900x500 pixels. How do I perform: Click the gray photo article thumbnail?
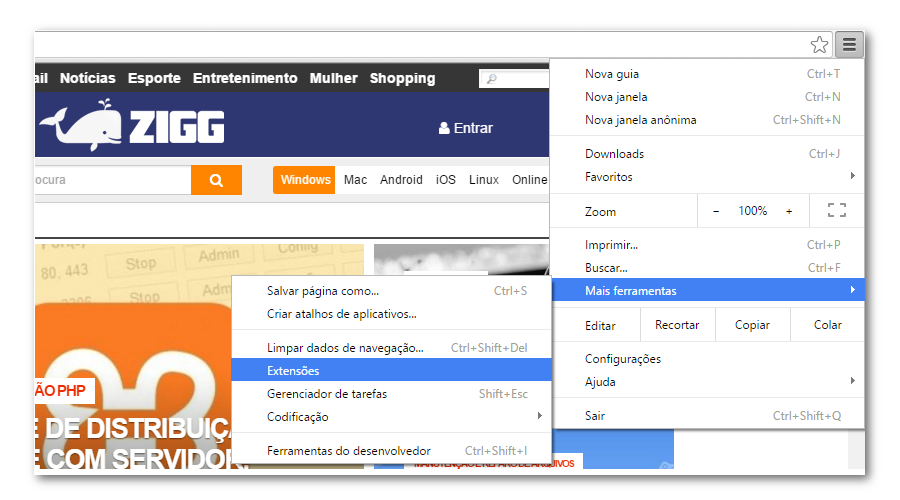pyautogui.click(x=461, y=259)
